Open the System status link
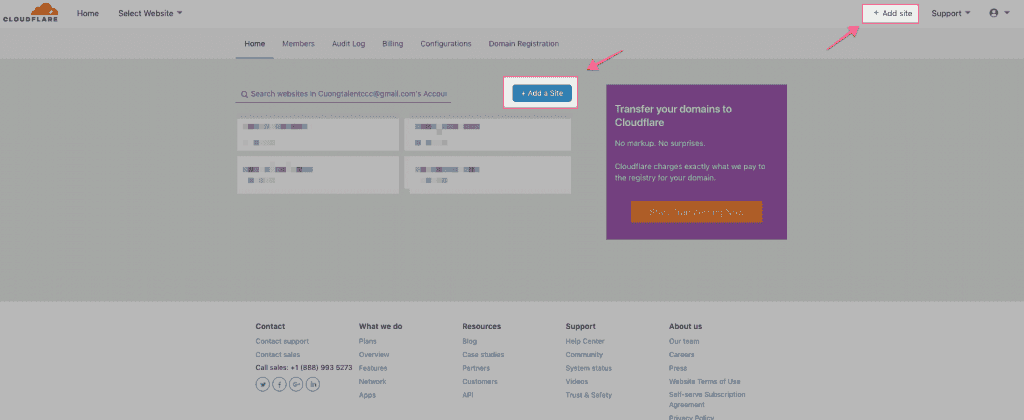The image size is (1024, 420). coord(588,368)
